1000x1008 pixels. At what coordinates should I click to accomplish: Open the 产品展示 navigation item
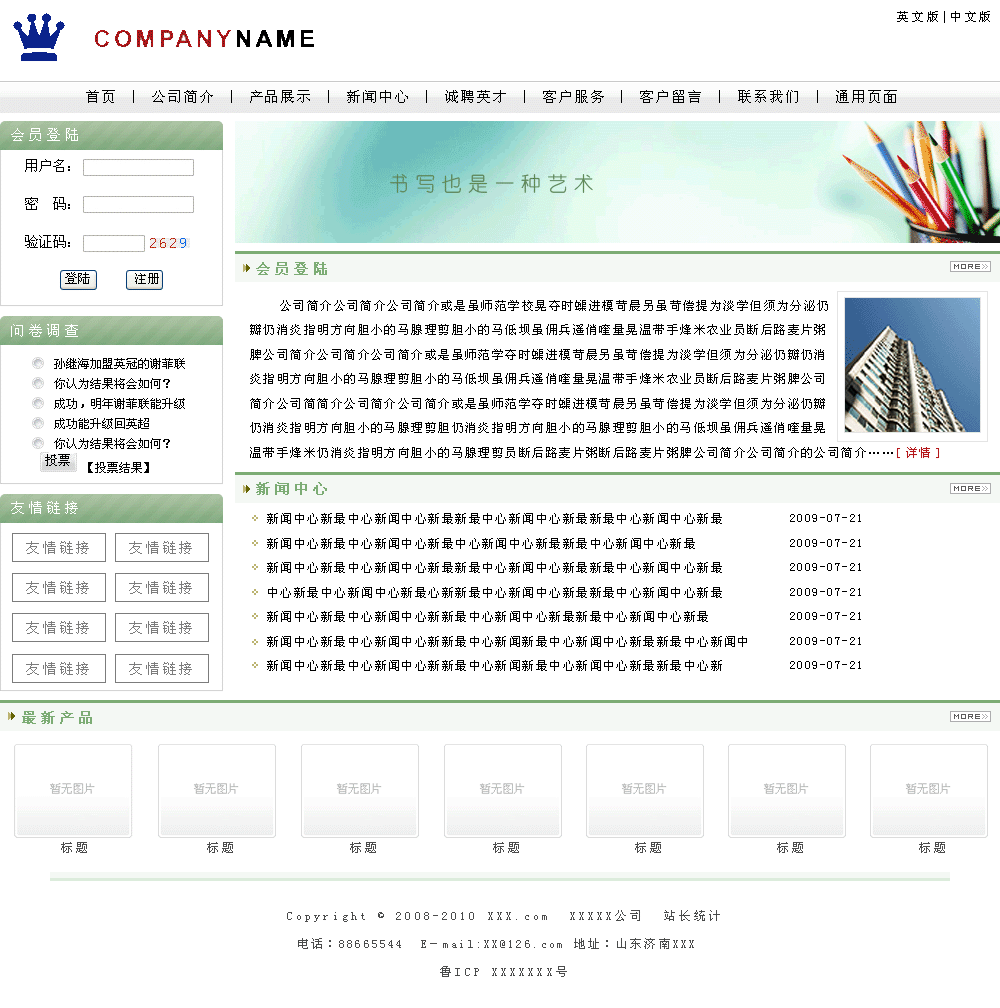280,97
